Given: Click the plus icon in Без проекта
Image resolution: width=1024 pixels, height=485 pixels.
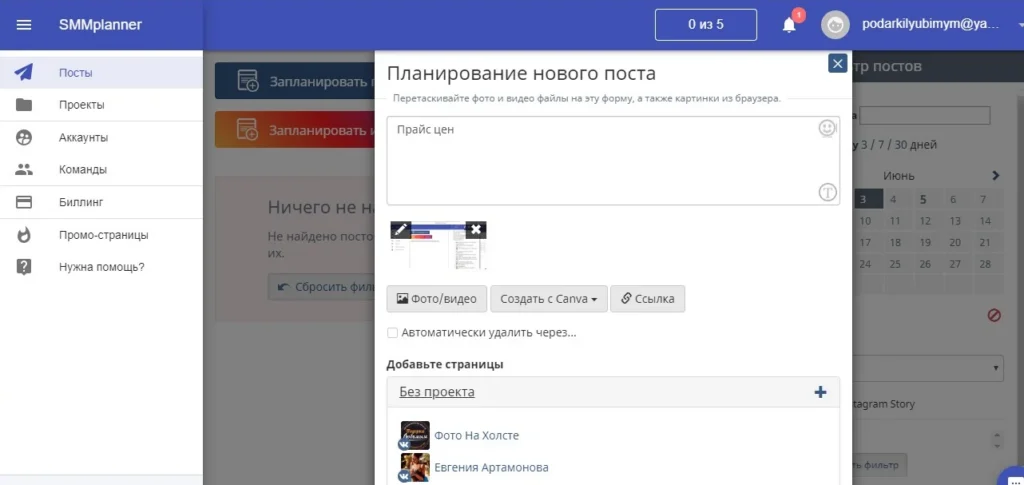Looking at the screenshot, I should (x=820, y=392).
